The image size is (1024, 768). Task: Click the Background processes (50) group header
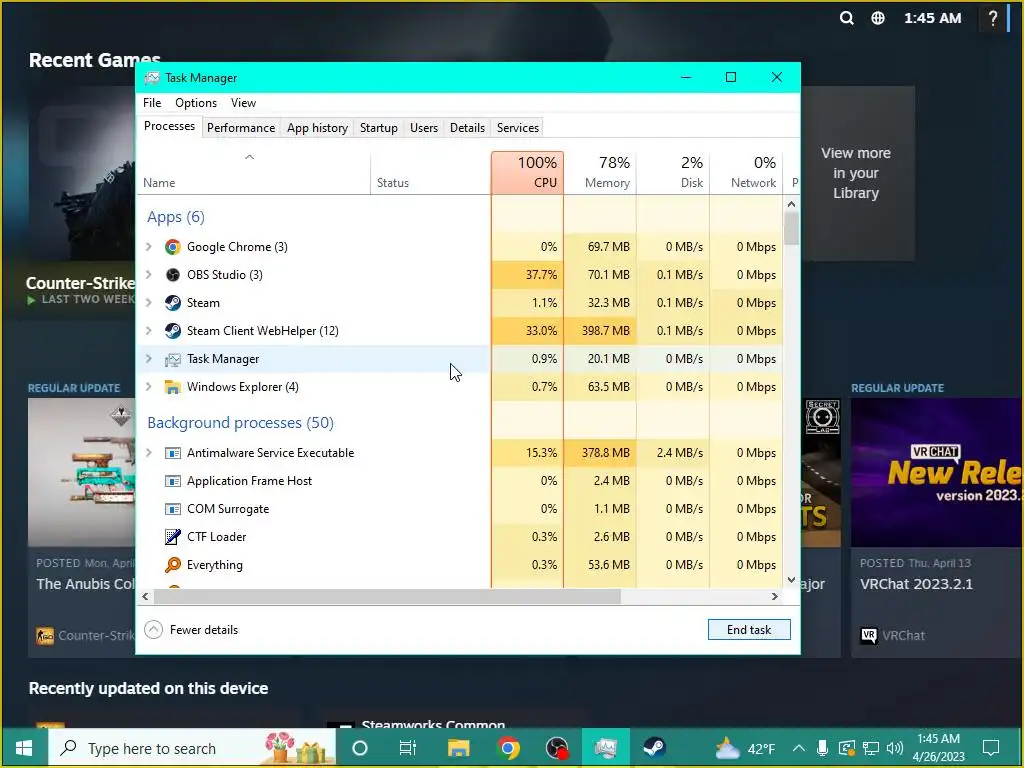click(x=240, y=423)
